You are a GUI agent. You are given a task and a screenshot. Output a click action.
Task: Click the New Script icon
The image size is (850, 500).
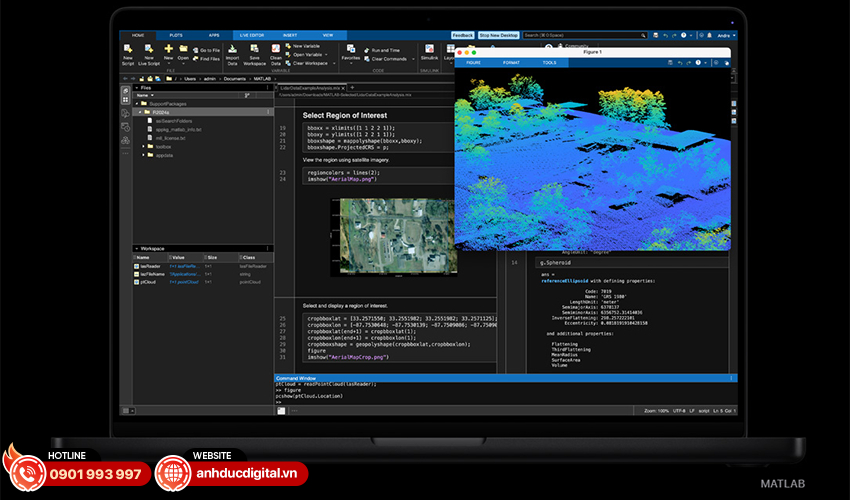[128, 48]
